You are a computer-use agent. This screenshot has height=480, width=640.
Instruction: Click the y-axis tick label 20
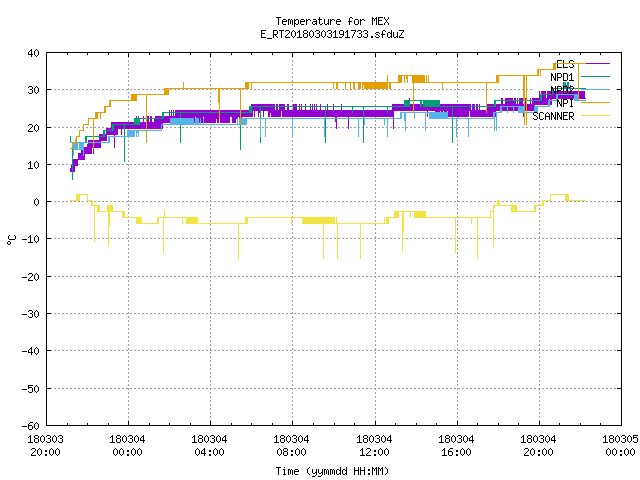pos(33,128)
